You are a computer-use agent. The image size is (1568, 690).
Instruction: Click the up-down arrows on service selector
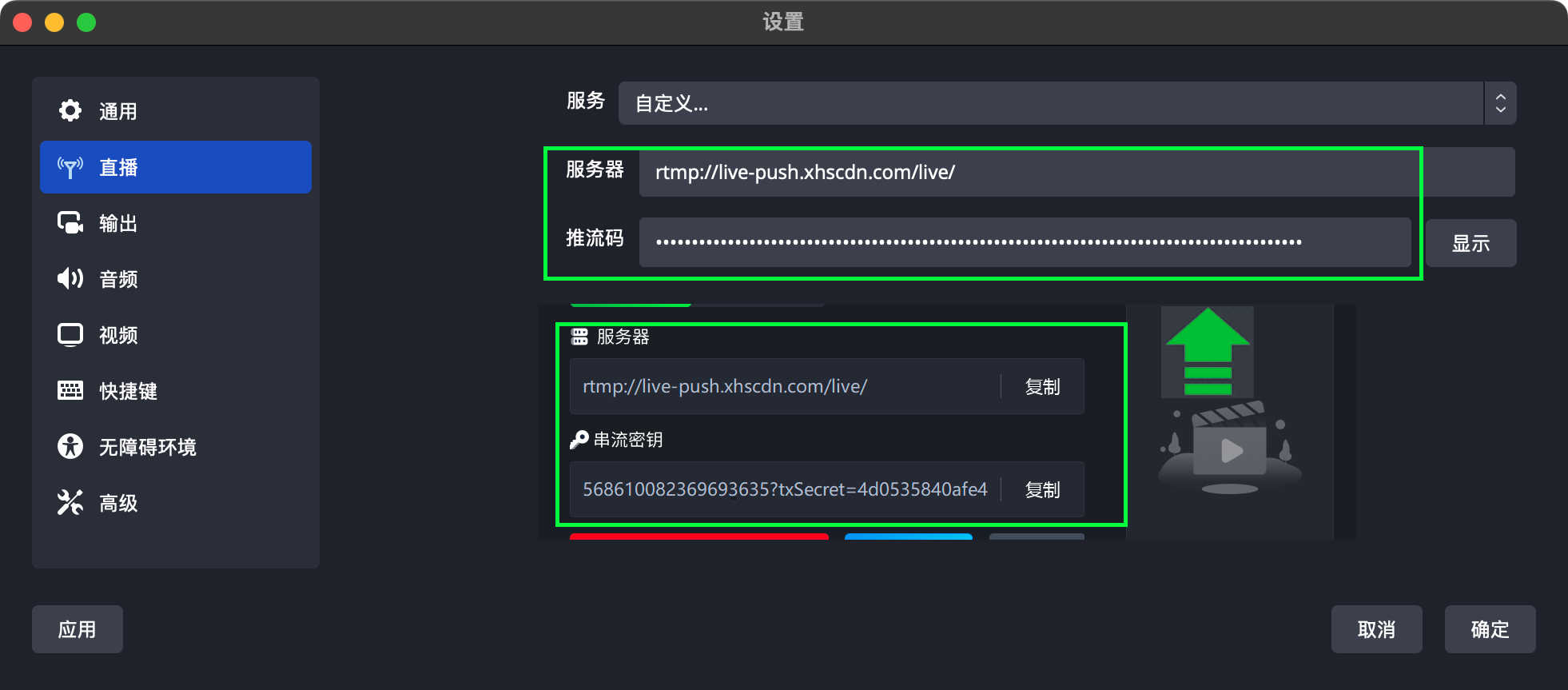click(1500, 103)
